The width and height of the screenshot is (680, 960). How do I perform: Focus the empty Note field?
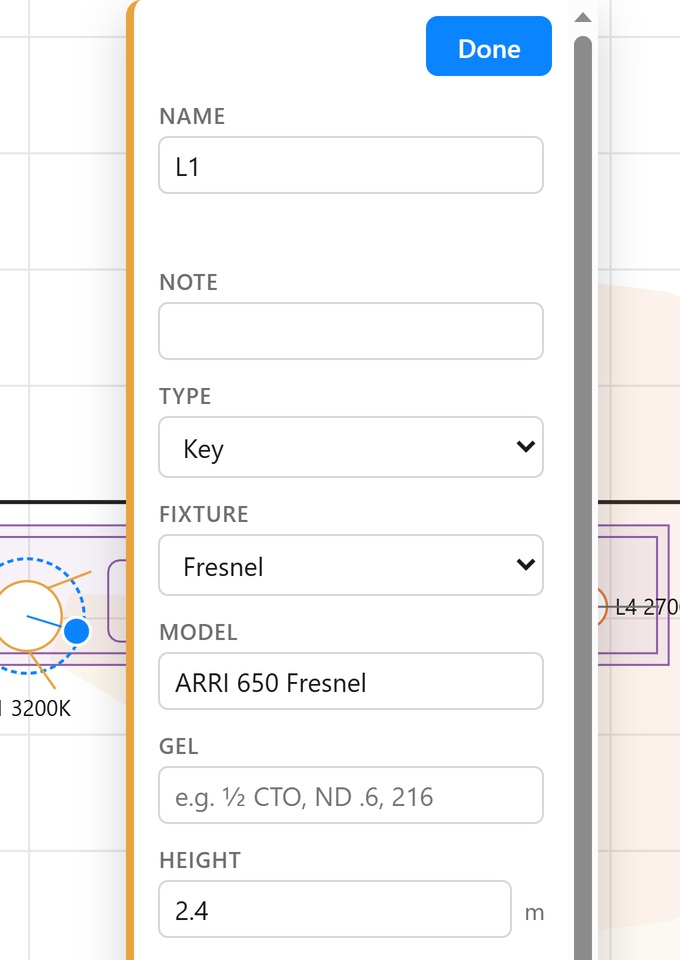point(351,331)
